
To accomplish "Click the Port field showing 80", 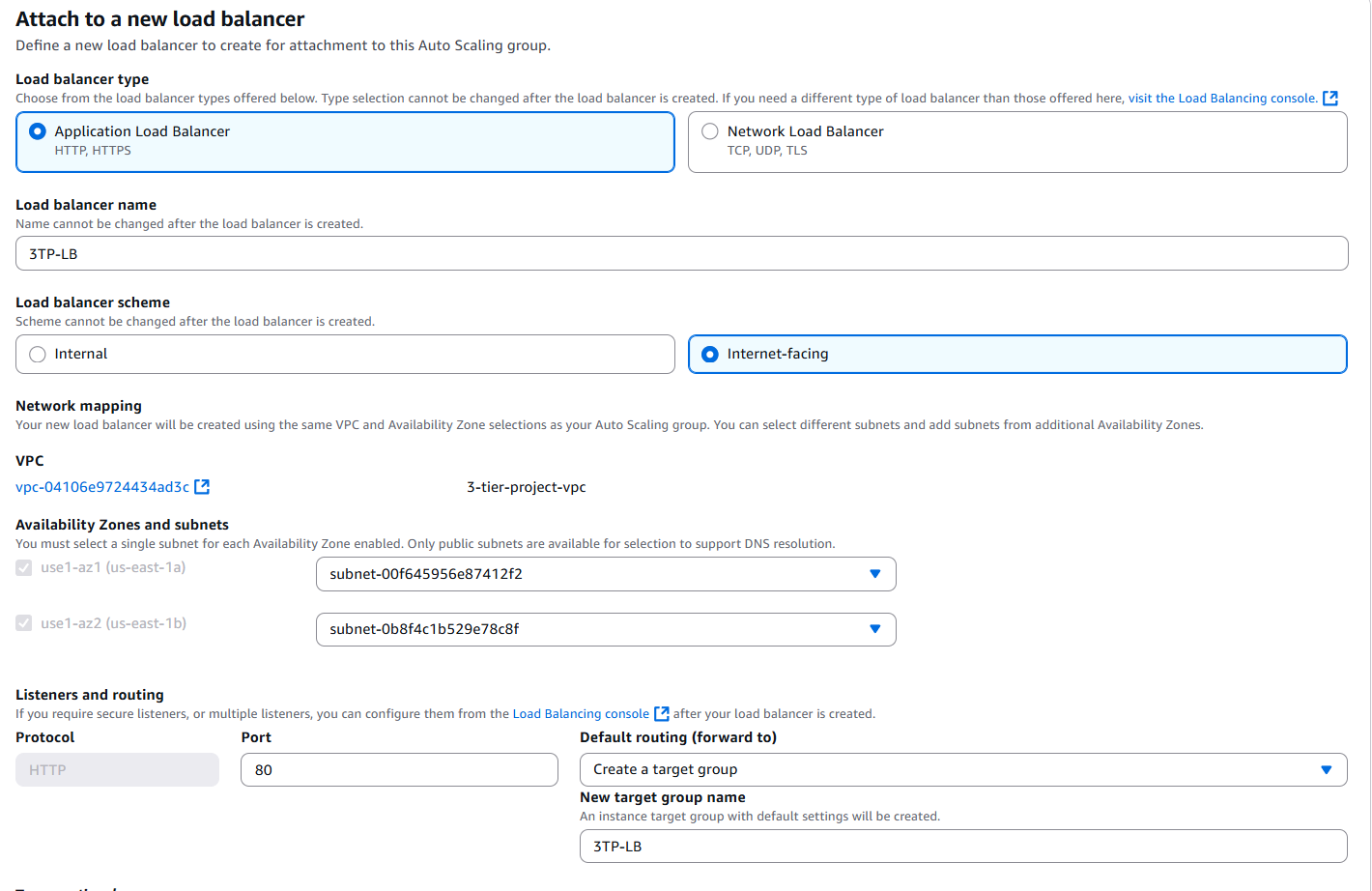I will (399, 769).
